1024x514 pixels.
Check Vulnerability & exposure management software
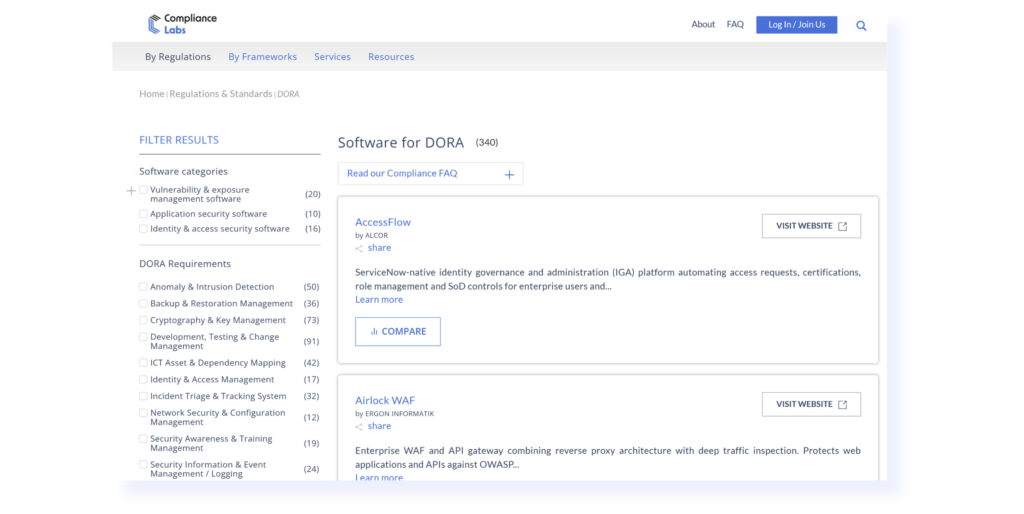(143, 190)
